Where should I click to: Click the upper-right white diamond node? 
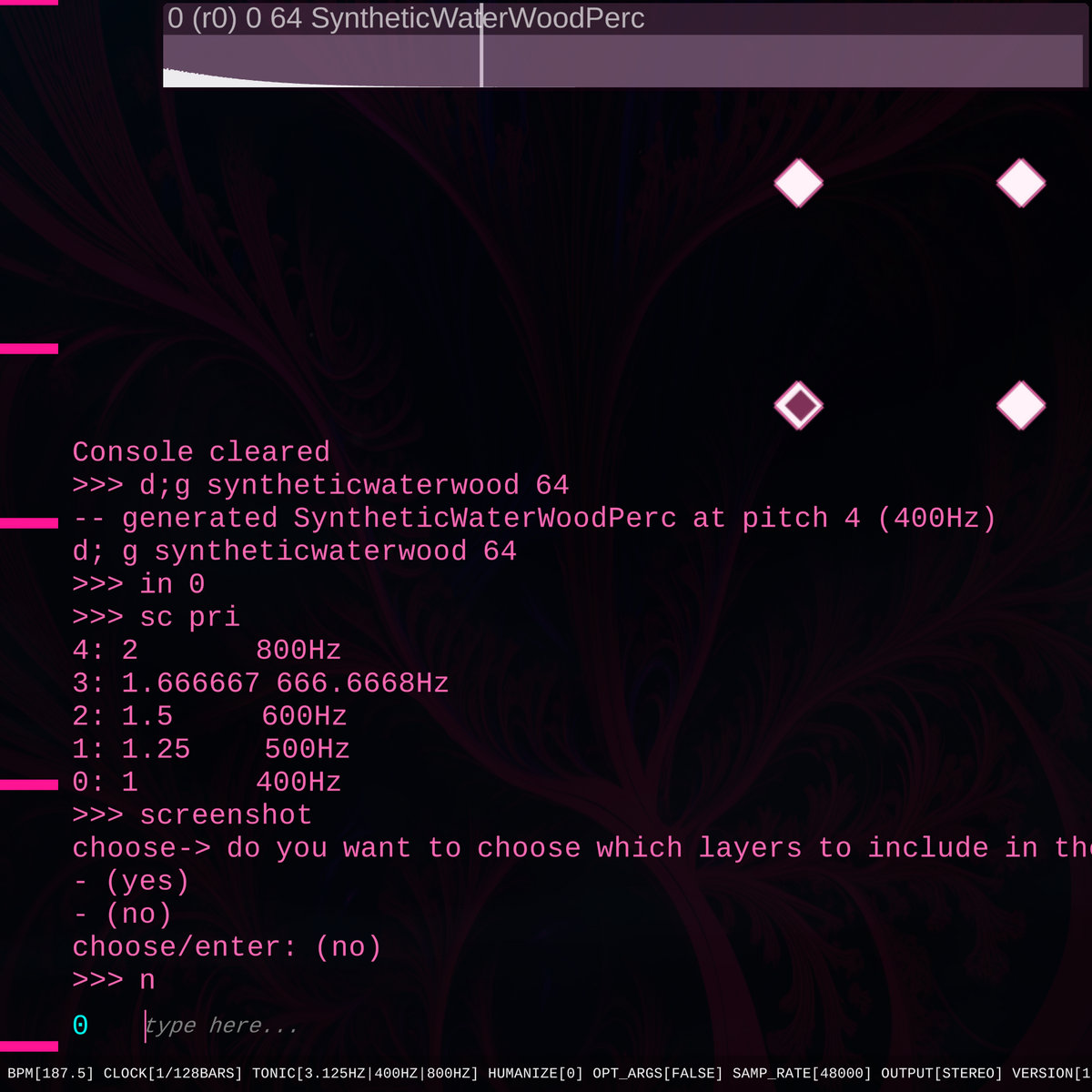(x=1020, y=183)
